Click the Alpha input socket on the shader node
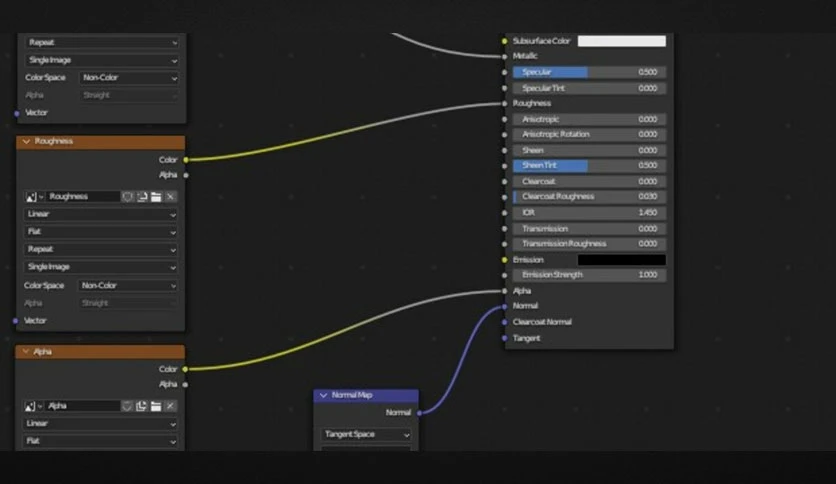This screenshot has width=836, height=484. click(x=504, y=291)
